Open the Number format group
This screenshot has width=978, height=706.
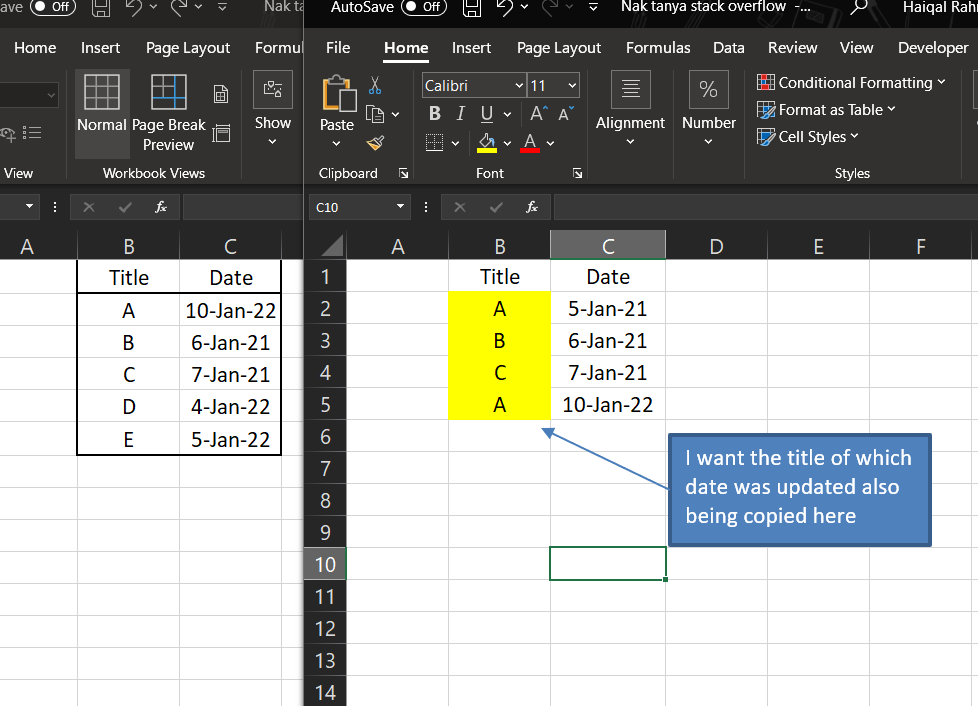pos(709,109)
